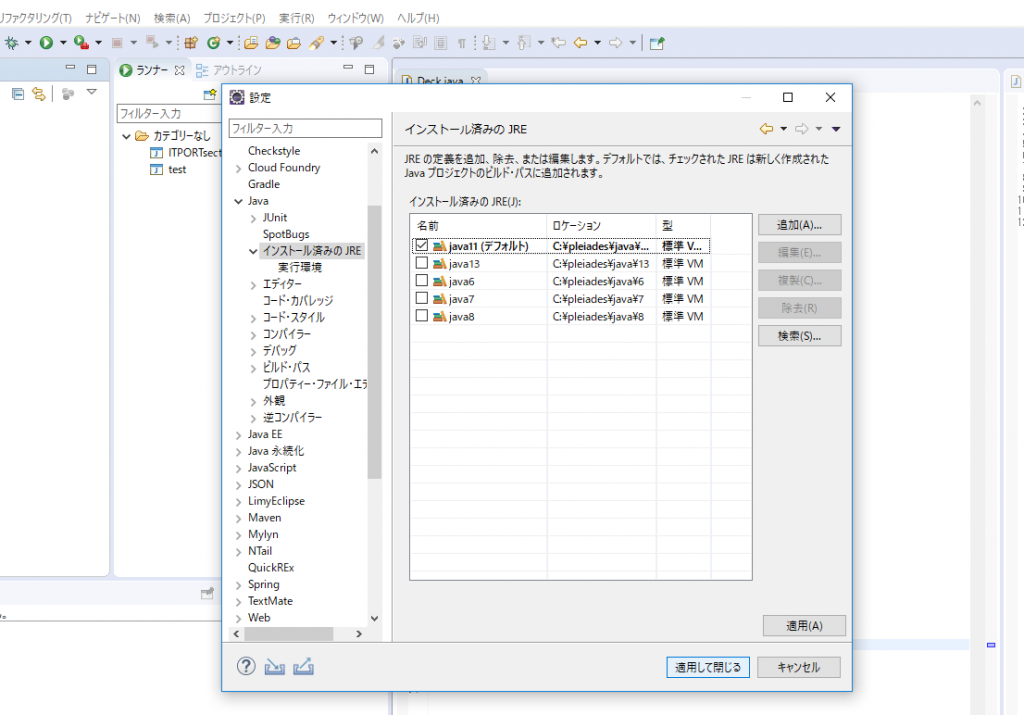
Task: Open the ウィンドウ(W) menu
Action: coord(355,18)
